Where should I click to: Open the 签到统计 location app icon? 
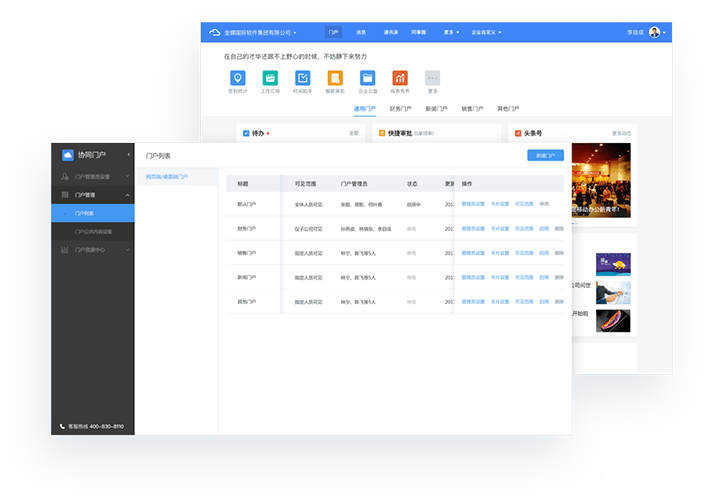coord(236,78)
